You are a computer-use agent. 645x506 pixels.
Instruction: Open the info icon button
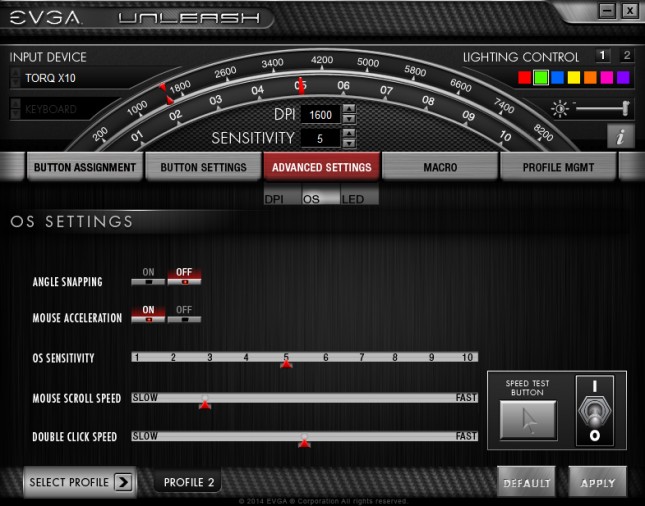coord(620,136)
